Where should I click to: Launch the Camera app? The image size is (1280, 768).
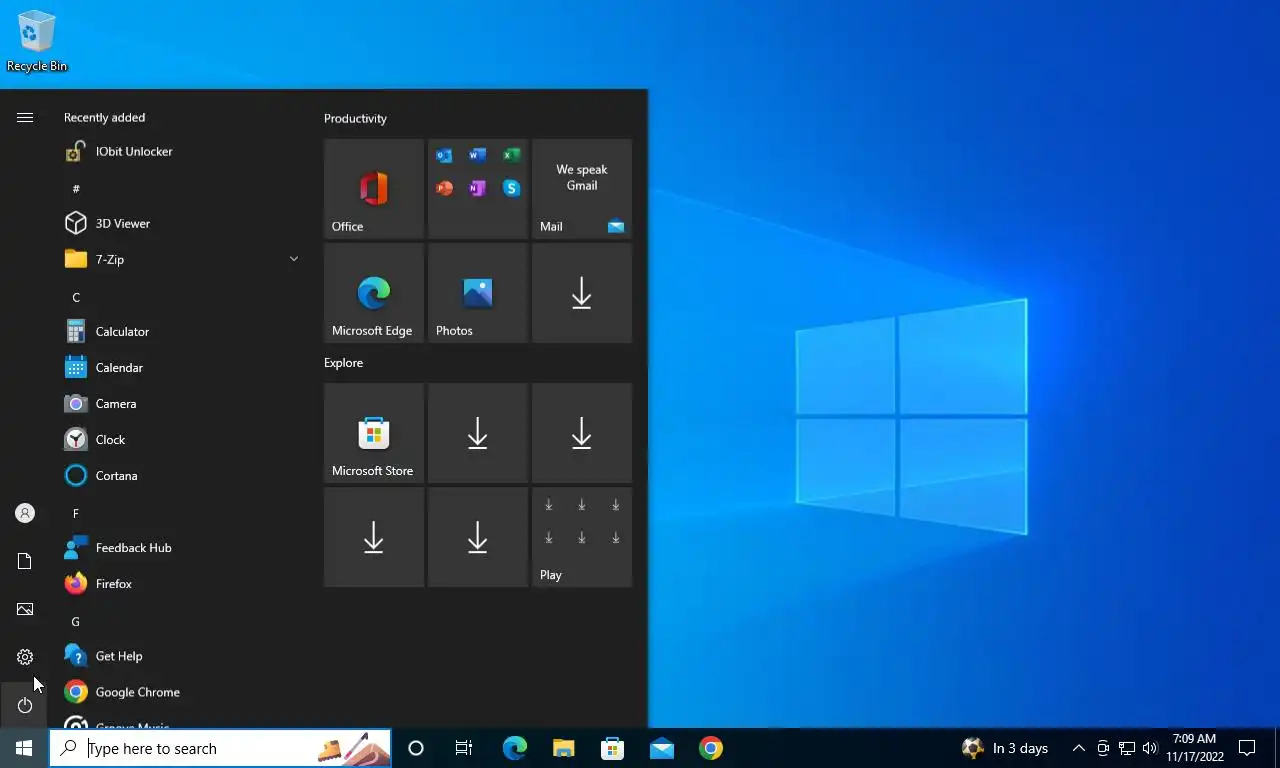pyautogui.click(x=182, y=403)
